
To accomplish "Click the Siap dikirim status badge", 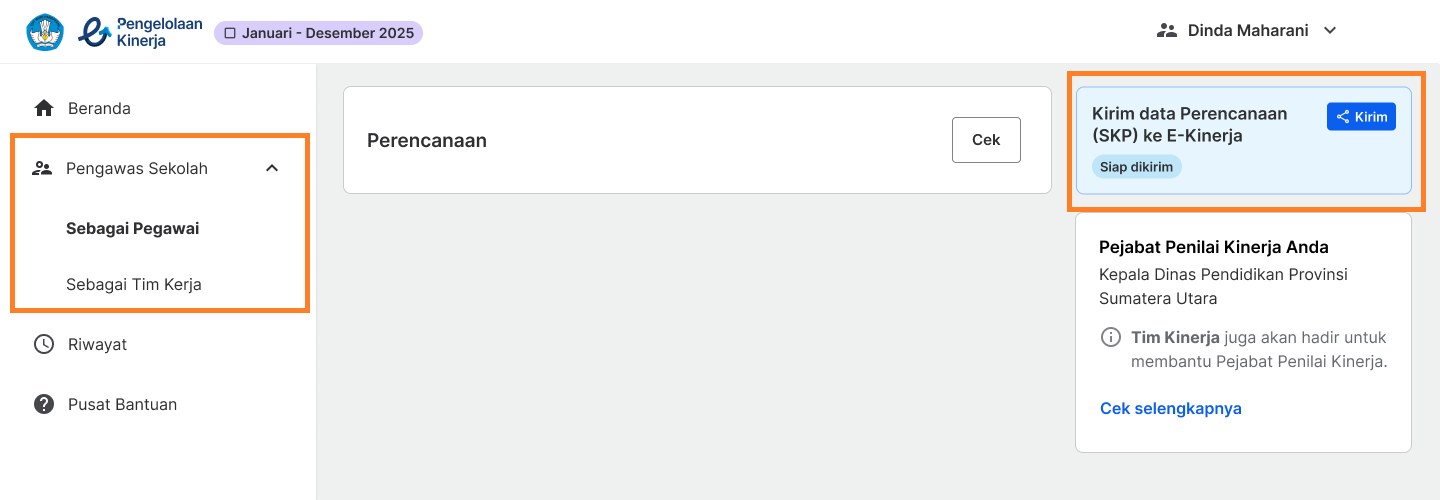I will (x=1136, y=167).
